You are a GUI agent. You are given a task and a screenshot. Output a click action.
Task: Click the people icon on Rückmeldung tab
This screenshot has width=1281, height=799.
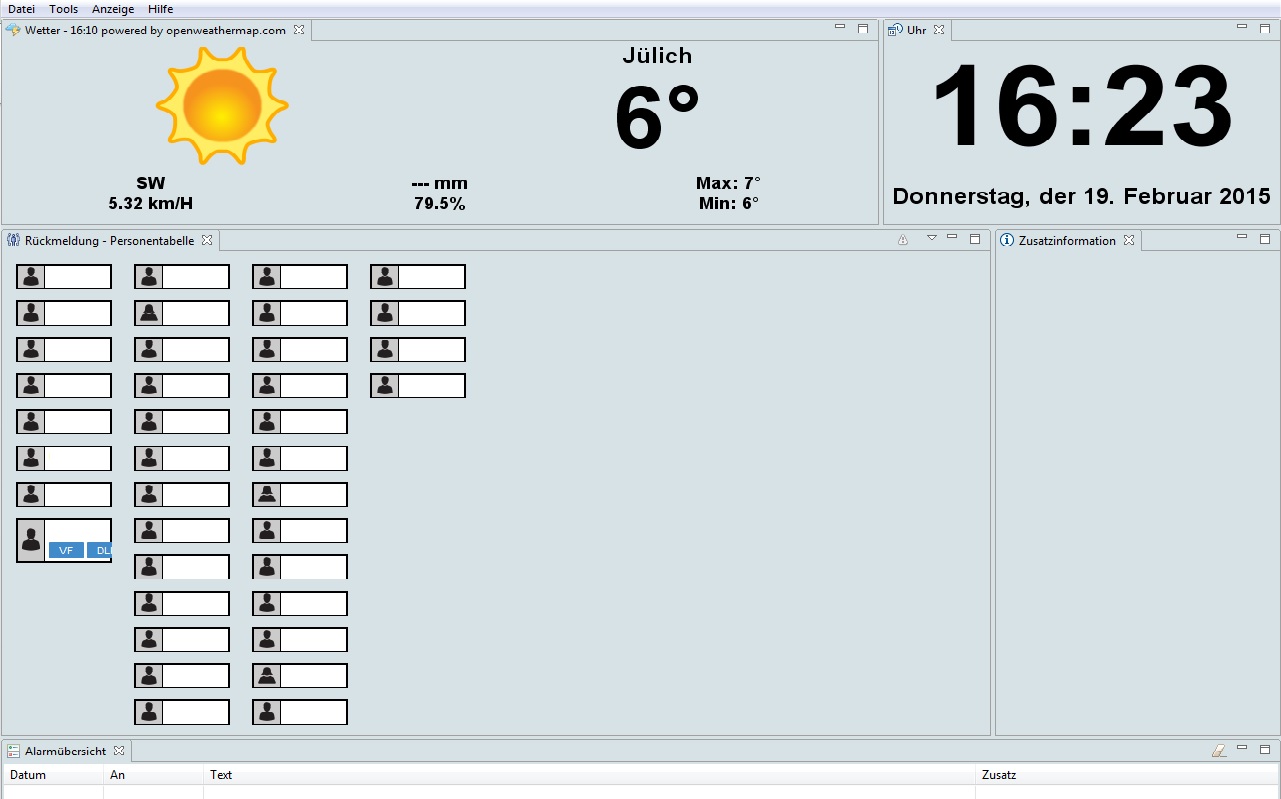13,240
